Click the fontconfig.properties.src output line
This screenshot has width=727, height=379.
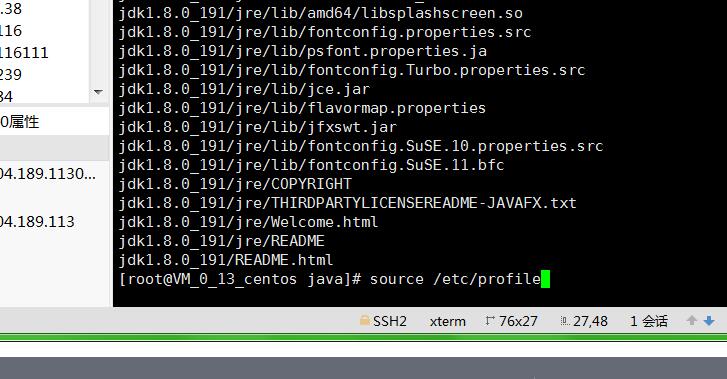click(325, 32)
